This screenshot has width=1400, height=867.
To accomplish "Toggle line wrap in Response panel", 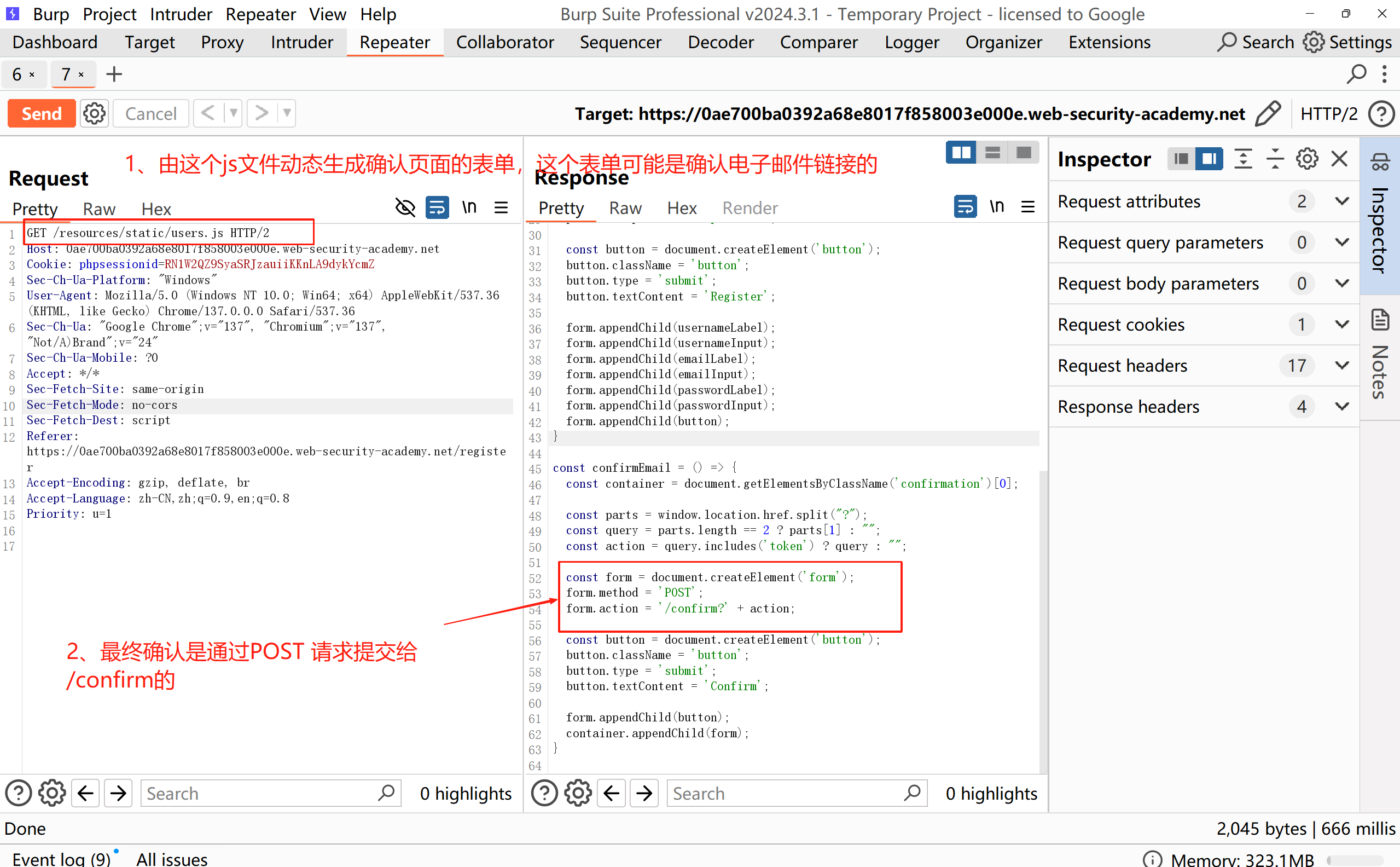I will (965, 207).
